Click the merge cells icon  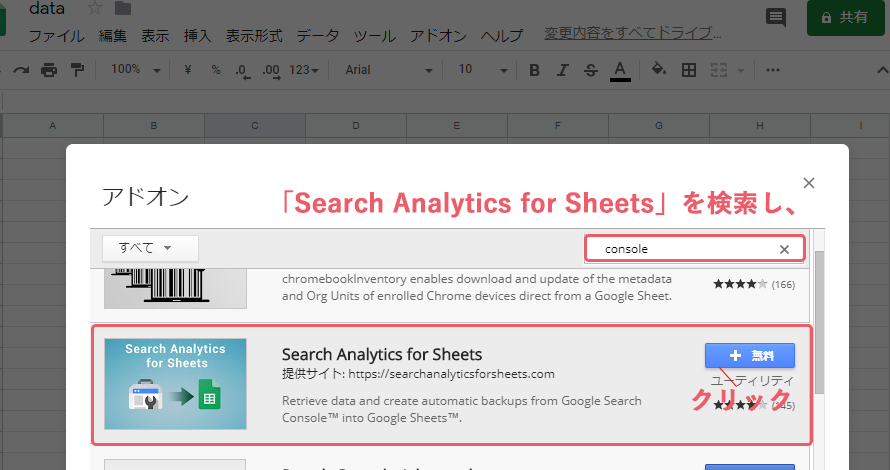719,70
